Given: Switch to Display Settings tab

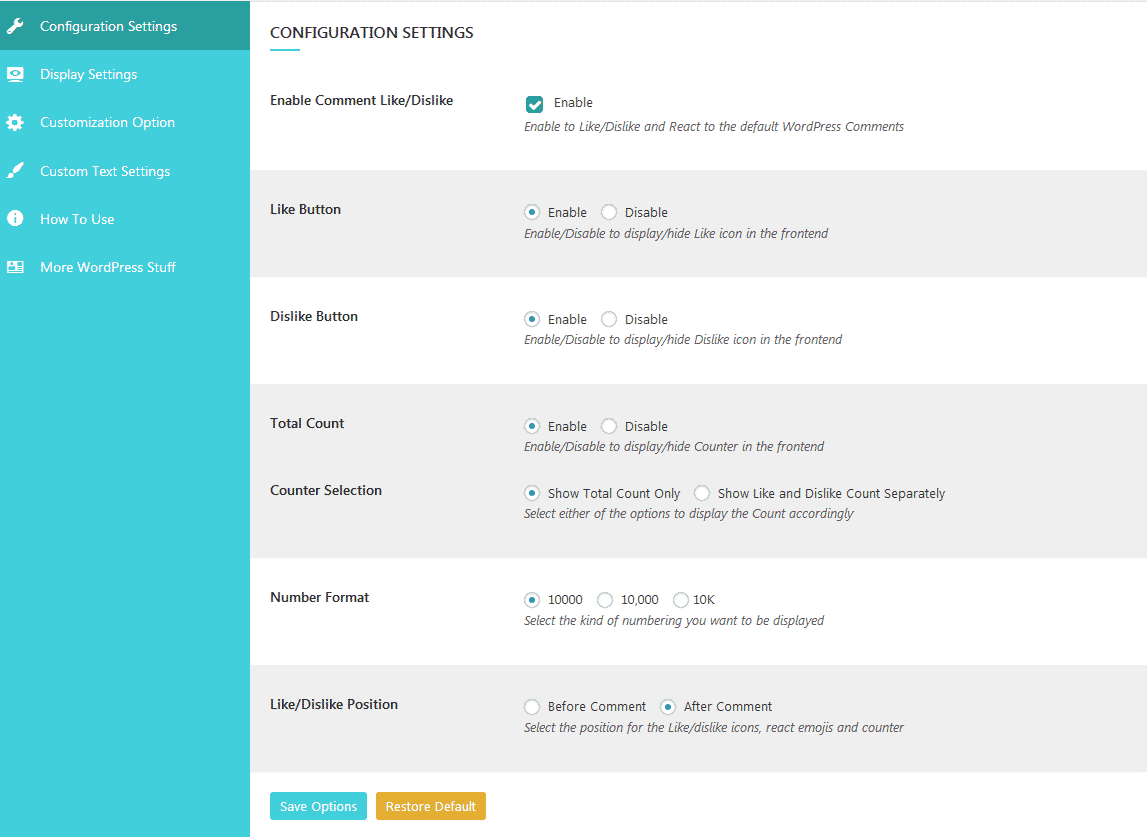Looking at the screenshot, I should click(125, 74).
